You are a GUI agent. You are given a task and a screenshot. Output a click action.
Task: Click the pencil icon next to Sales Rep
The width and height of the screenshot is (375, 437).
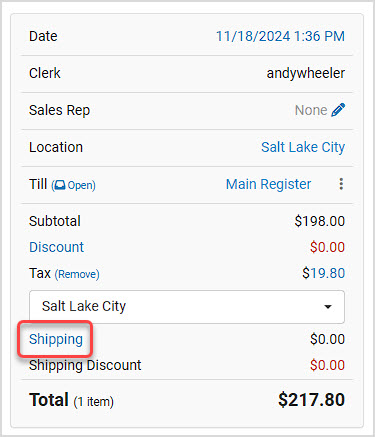click(x=338, y=110)
